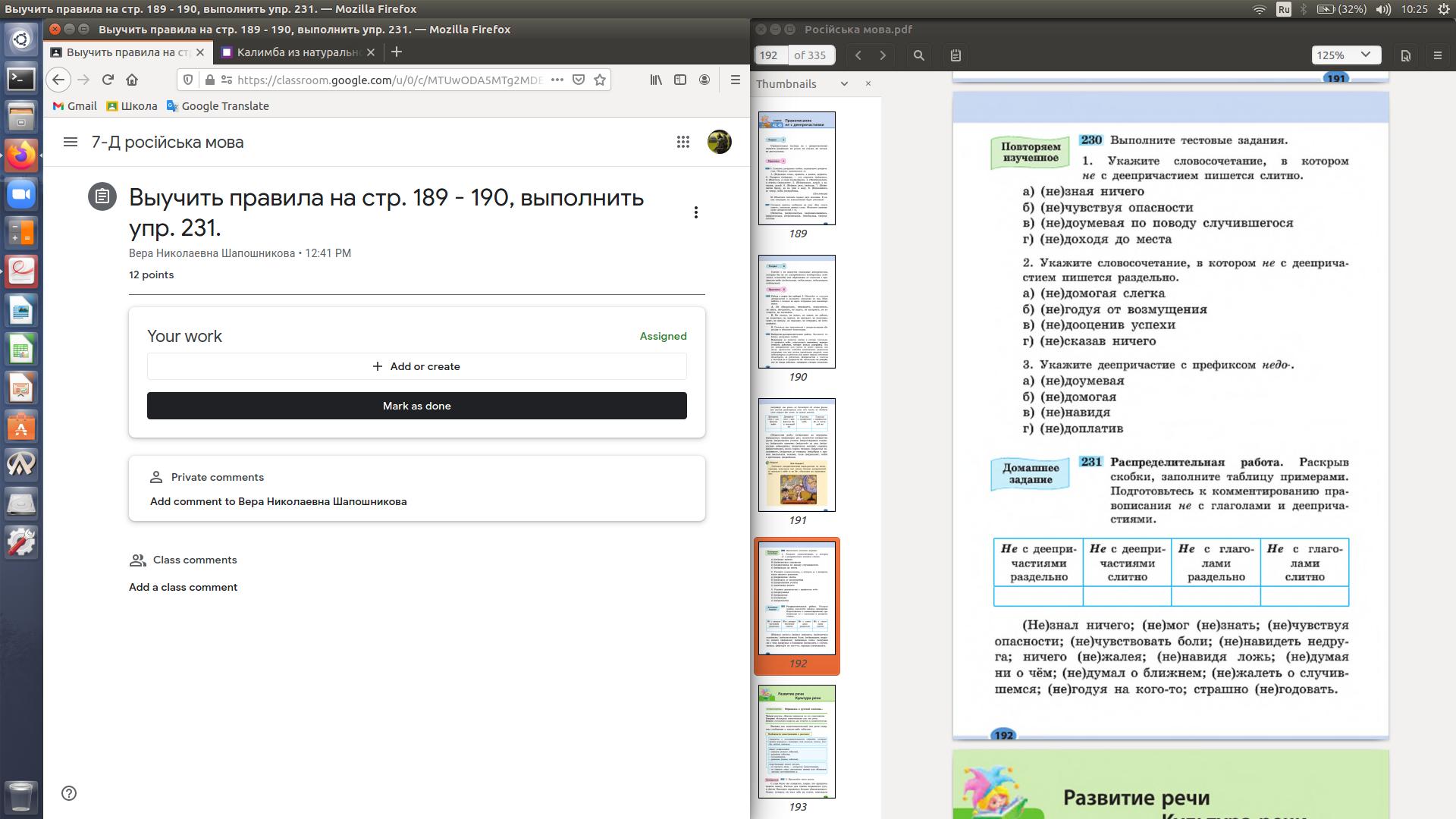Reload the Google Classroom page
1456x819 pixels.
108,80
